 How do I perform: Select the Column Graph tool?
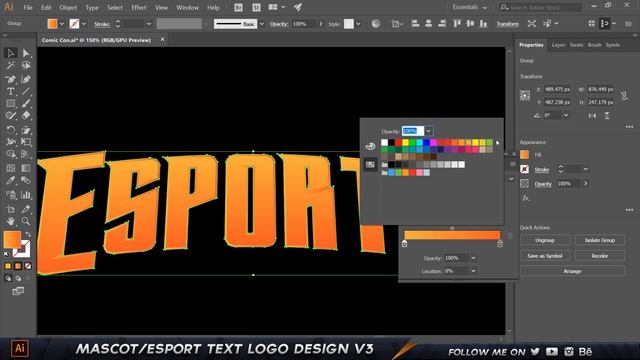coord(26,195)
